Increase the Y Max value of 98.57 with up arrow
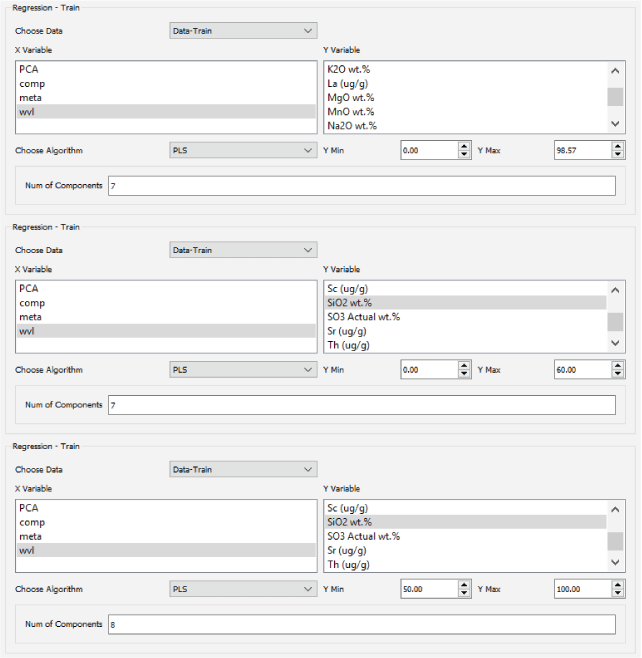The height and width of the screenshot is (658, 642). click(618, 146)
